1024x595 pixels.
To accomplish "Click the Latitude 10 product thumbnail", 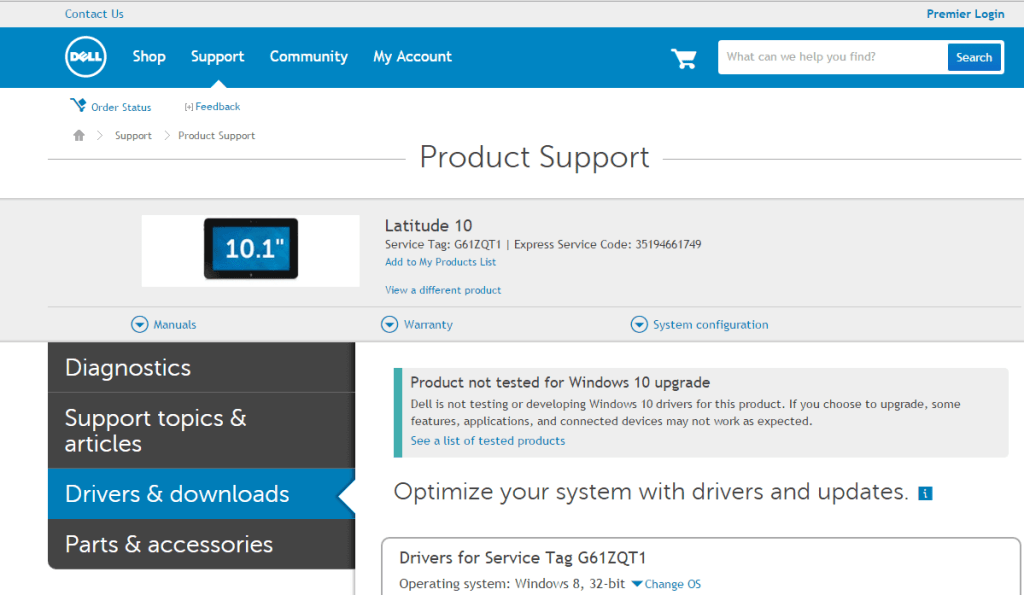I will pyautogui.click(x=250, y=250).
